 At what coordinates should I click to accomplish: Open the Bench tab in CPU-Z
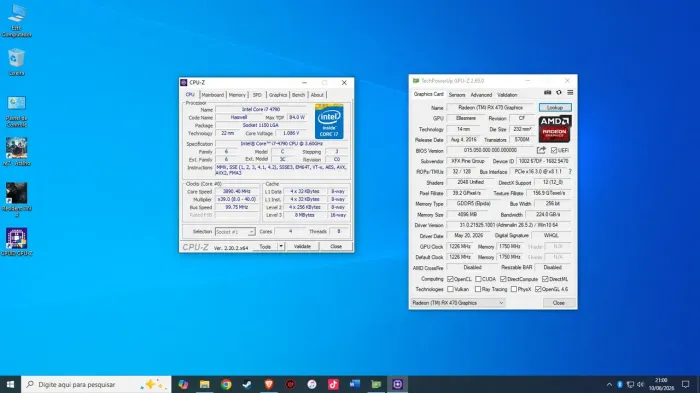coord(298,95)
